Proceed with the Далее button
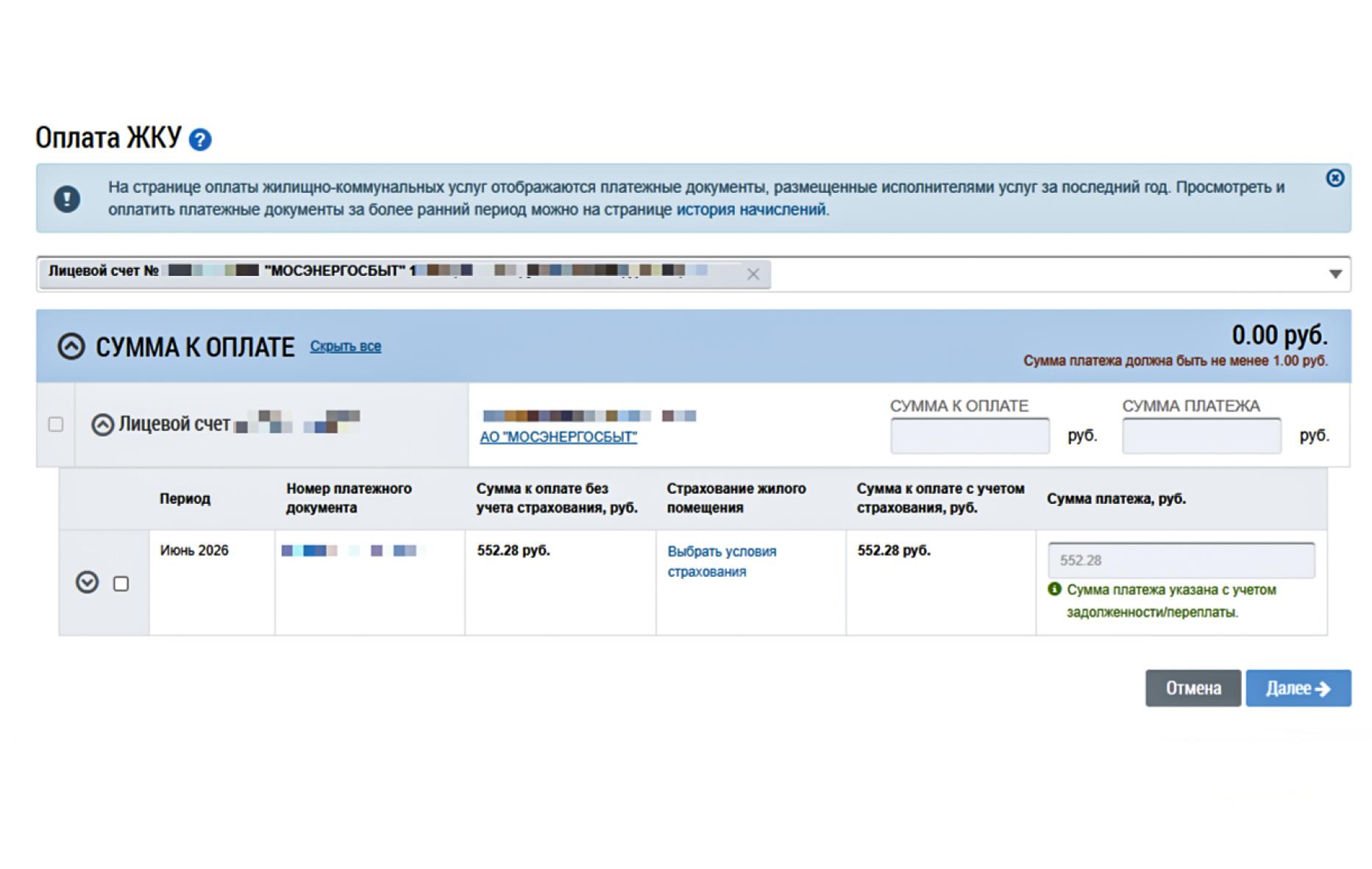Screen dimensions: 1372x869 coord(1298,688)
